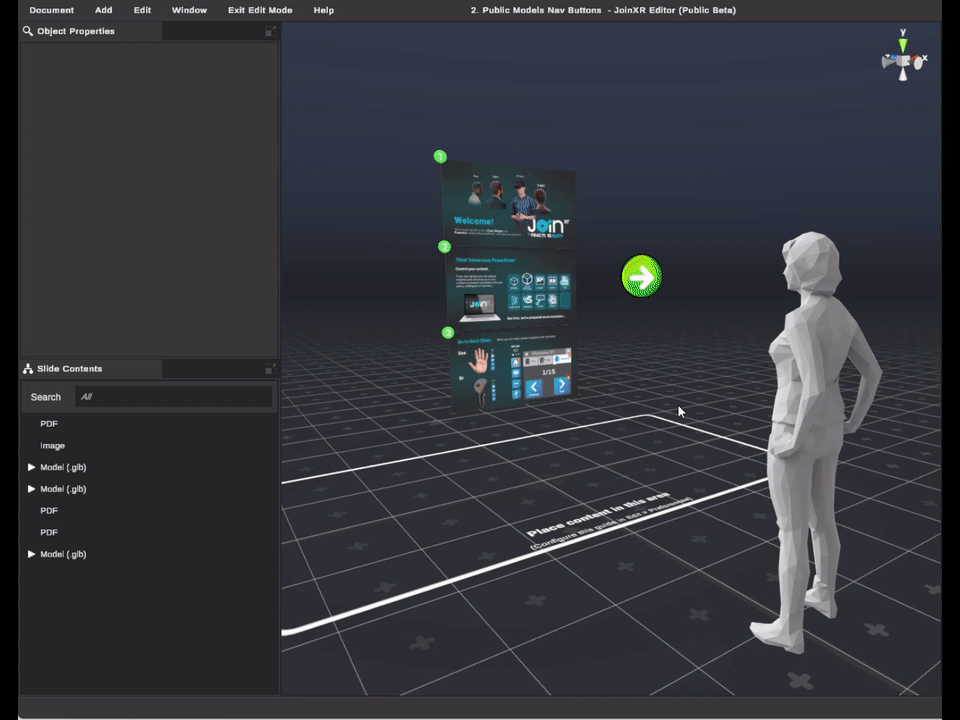The image size is (960, 720).
Task: Maximize the Slide Contents panel
Action: click(271, 369)
